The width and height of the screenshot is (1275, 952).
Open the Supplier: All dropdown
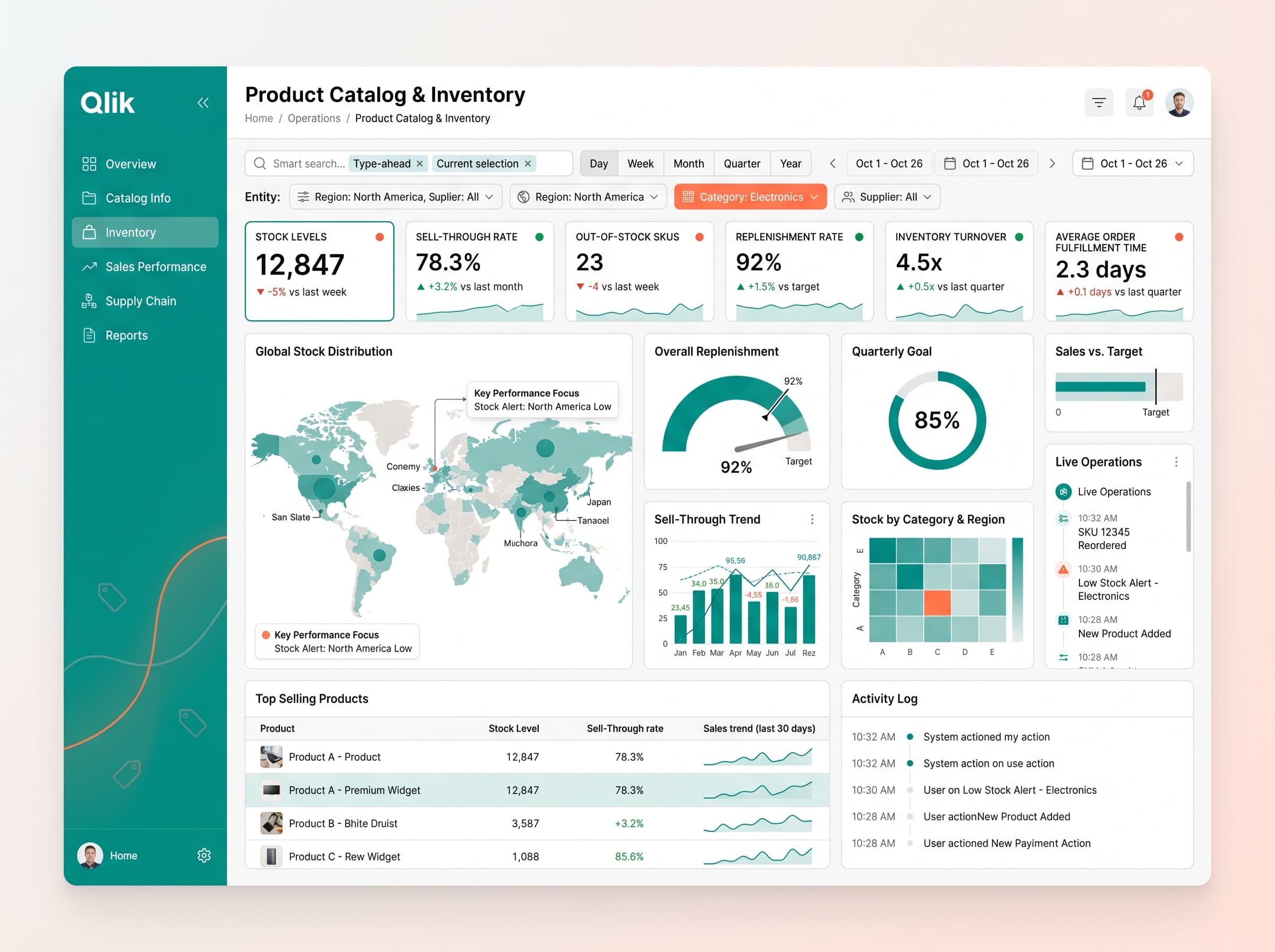click(x=887, y=197)
